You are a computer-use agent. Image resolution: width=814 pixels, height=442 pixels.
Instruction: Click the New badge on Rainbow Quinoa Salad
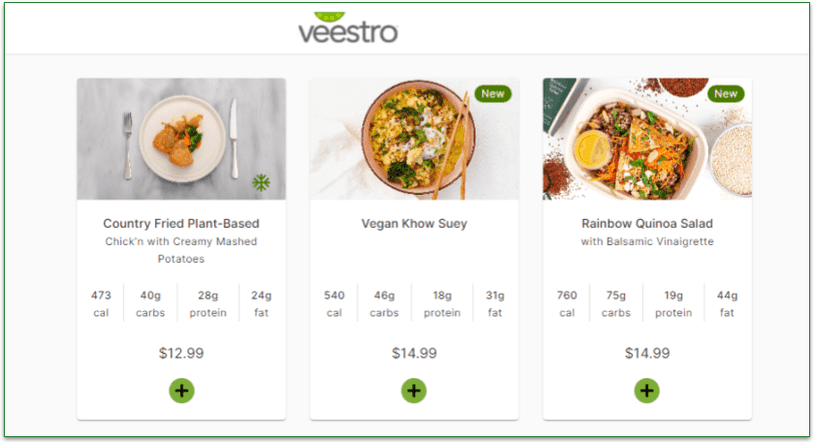click(x=726, y=94)
